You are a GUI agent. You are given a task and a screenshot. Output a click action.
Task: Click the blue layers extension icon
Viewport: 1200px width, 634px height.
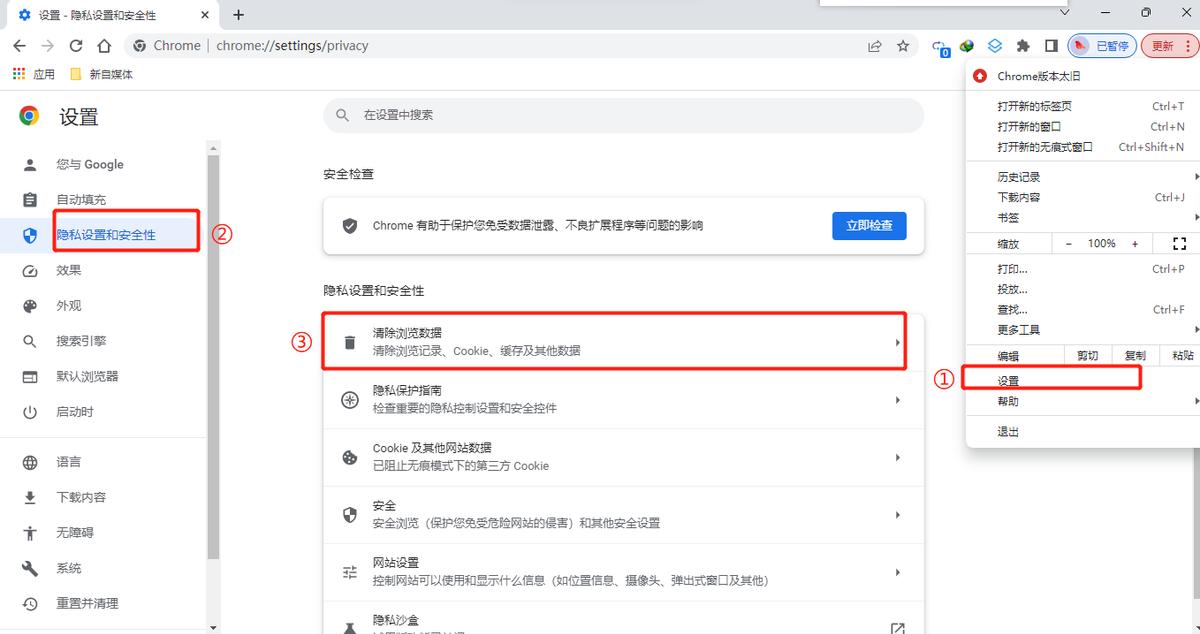pos(994,45)
